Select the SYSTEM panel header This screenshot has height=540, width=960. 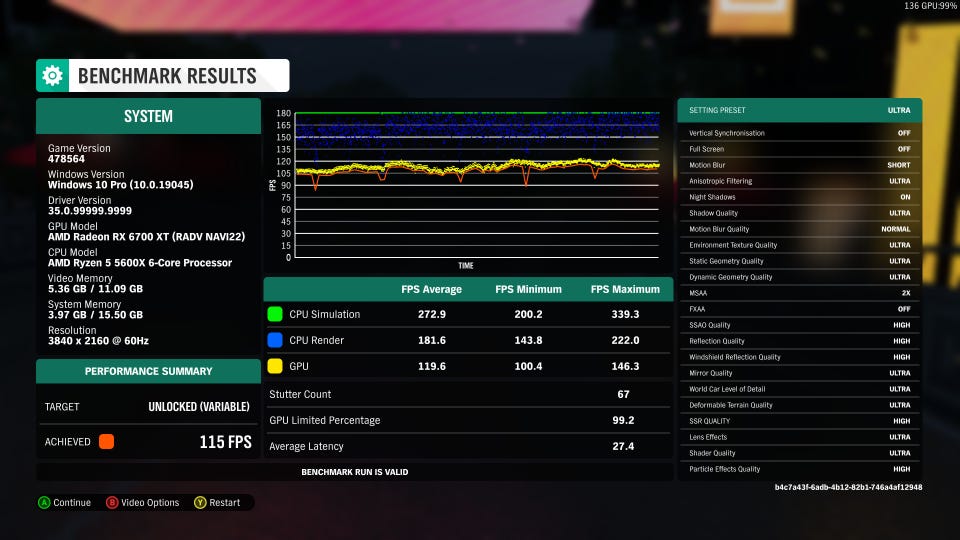[148, 116]
